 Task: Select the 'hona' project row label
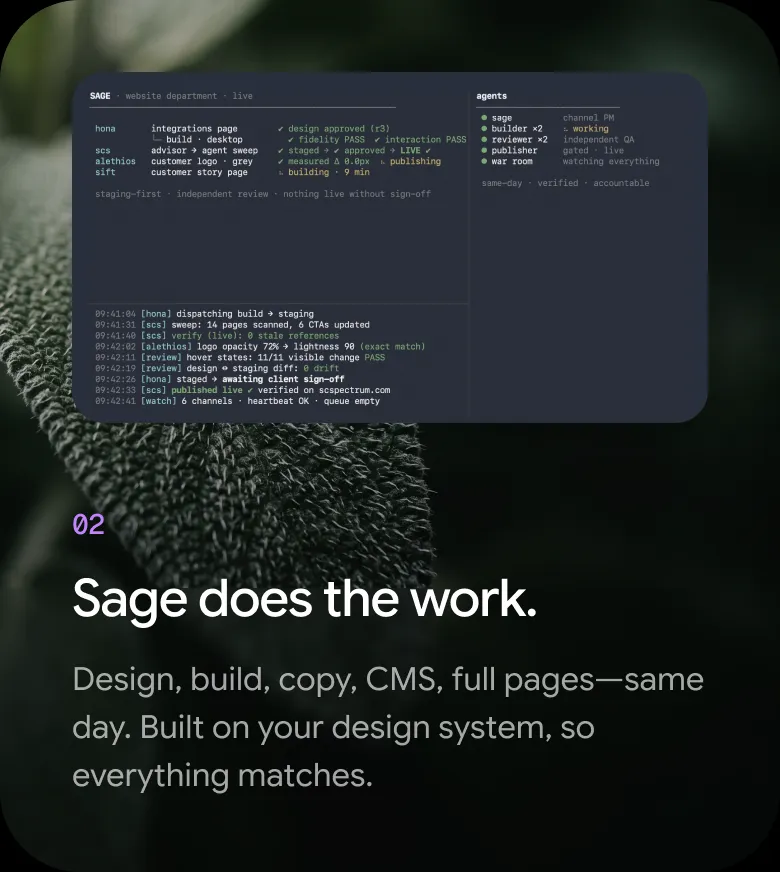click(105, 128)
